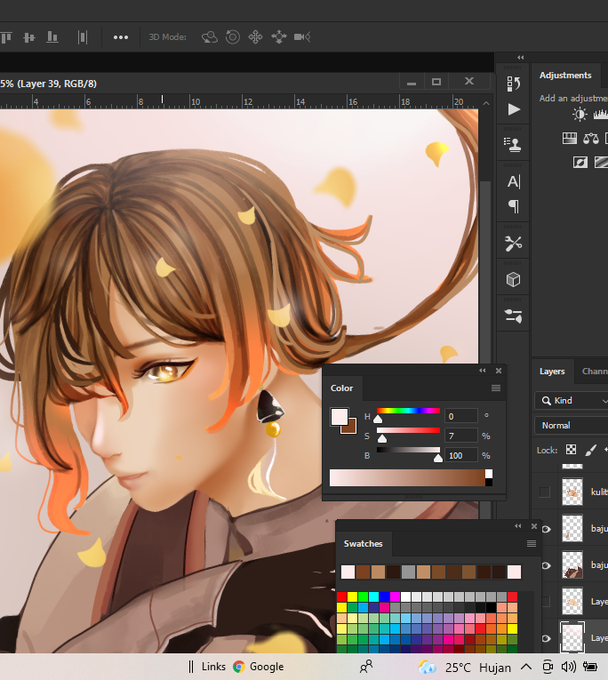The height and width of the screenshot is (680, 608).
Task: Click the Hue slider bar
Action: 408,411
